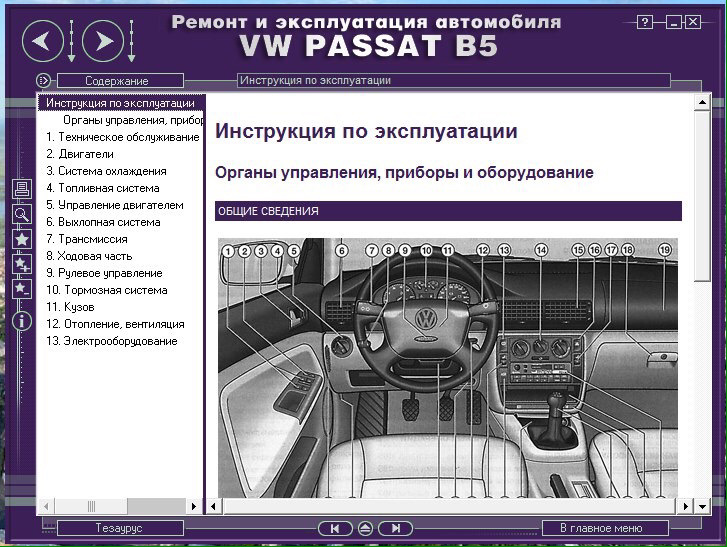
Task: Jump to next chapter button
Action: point(395,528)
